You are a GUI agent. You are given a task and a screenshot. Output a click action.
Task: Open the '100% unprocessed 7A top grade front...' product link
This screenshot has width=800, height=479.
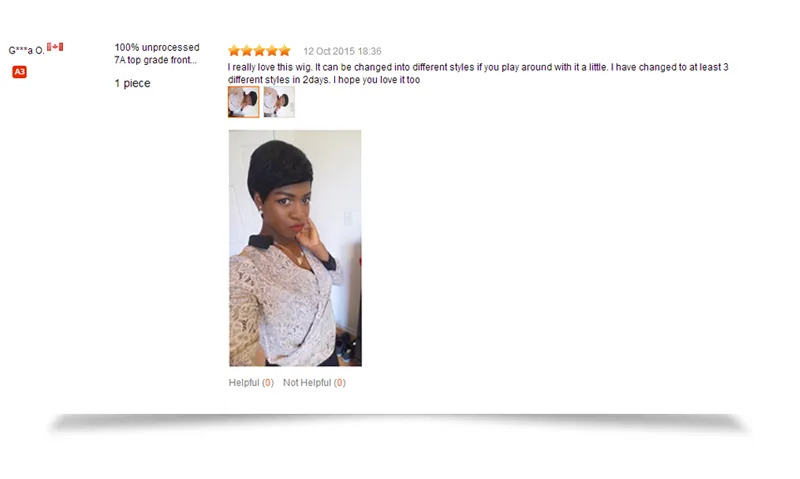(157, 54)
